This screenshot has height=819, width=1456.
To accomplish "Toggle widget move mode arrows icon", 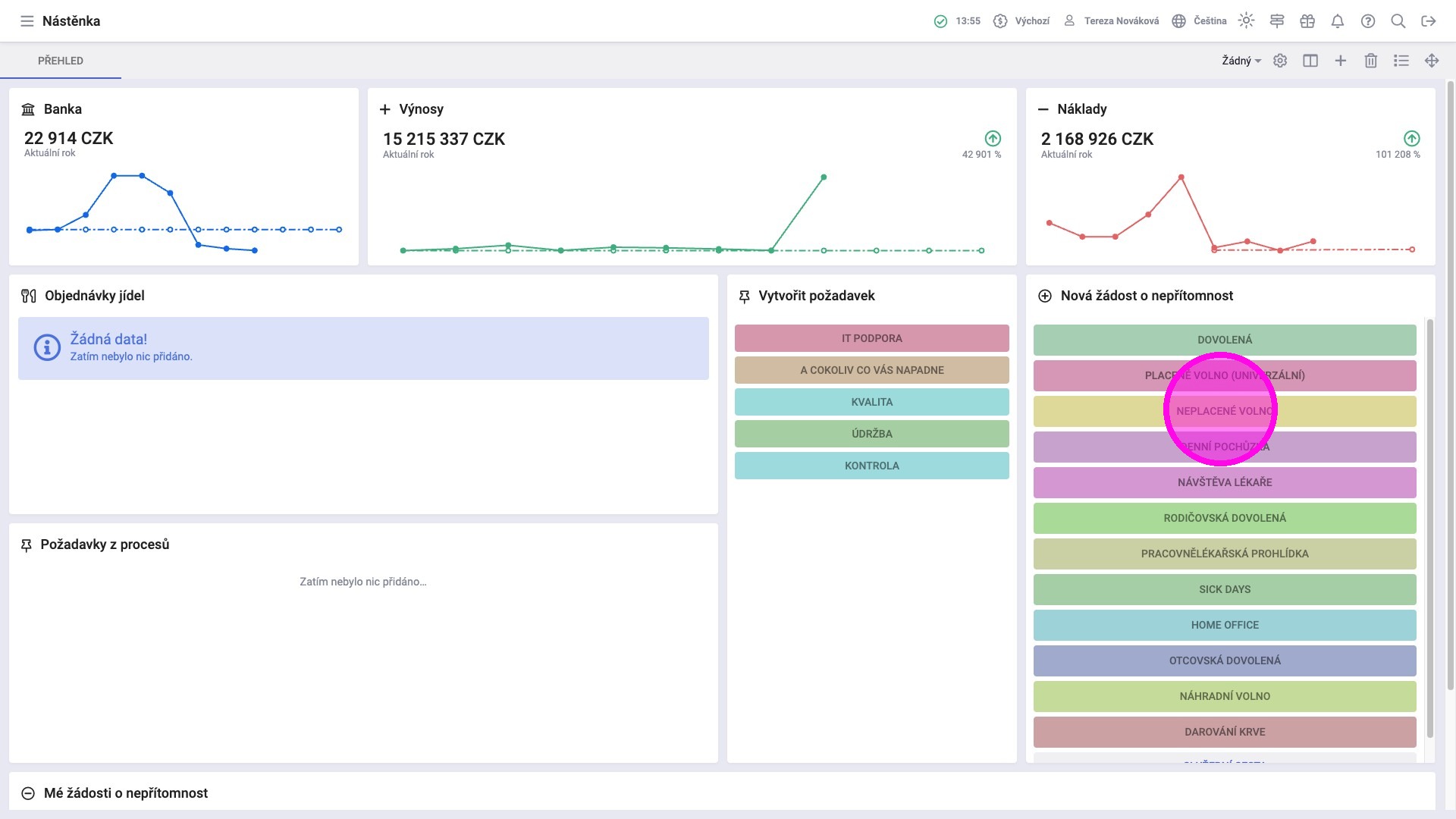I will pyautogui.click(x=1432, y=61).
